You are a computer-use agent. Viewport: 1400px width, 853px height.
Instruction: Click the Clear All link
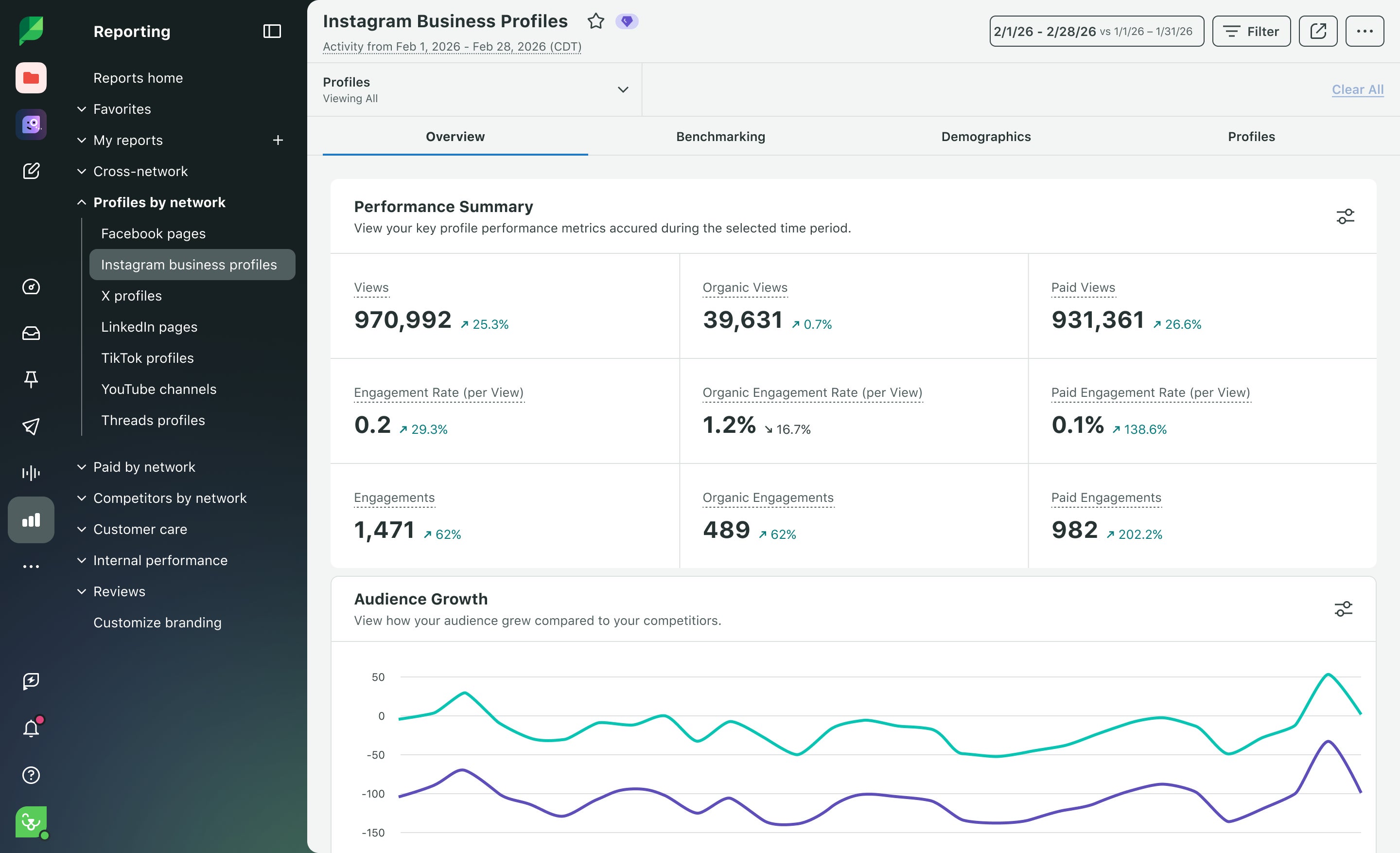[x=1357, y=90]
